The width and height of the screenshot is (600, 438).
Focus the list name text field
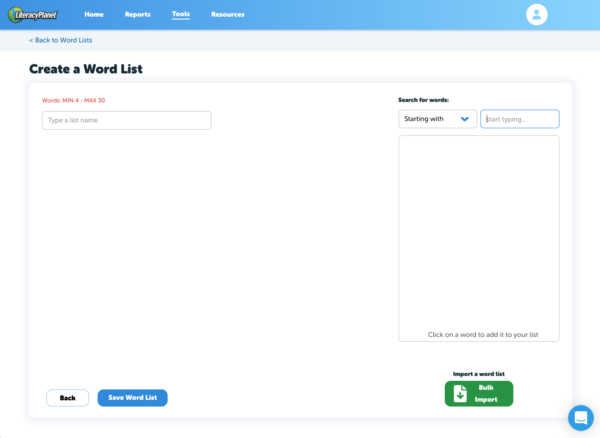coord(126,120)
